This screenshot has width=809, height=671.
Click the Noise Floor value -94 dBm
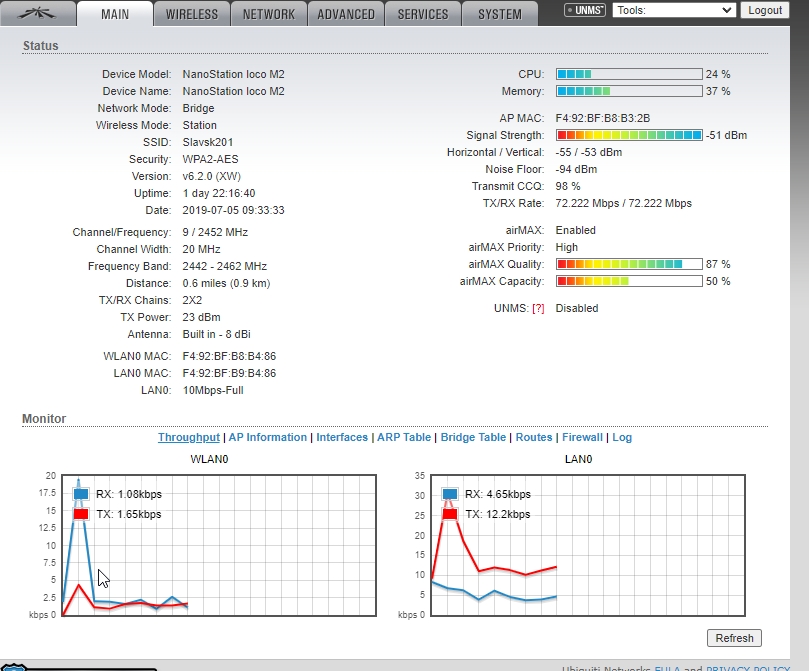pyautogui.click(x=576, y=169)
